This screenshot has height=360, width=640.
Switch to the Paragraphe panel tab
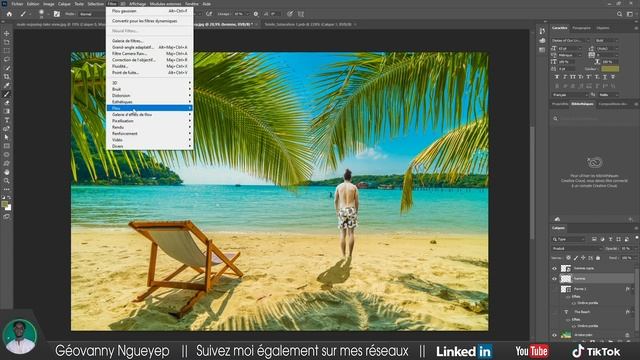pyautogui.click(x=581, y=28)
